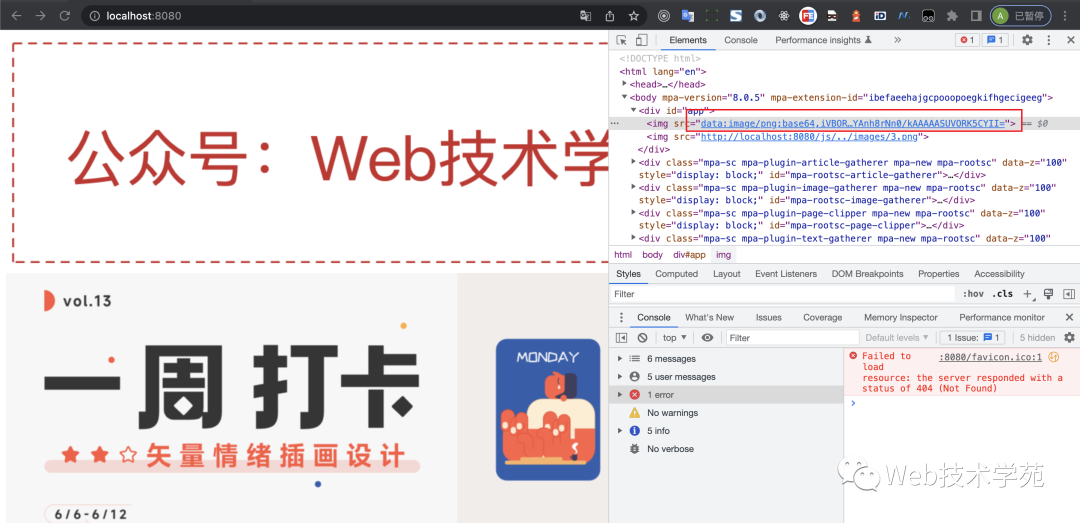Open the paused profile button
Image resolution: width=1080 pixels, height=523 pixels.
(1021, 16)
